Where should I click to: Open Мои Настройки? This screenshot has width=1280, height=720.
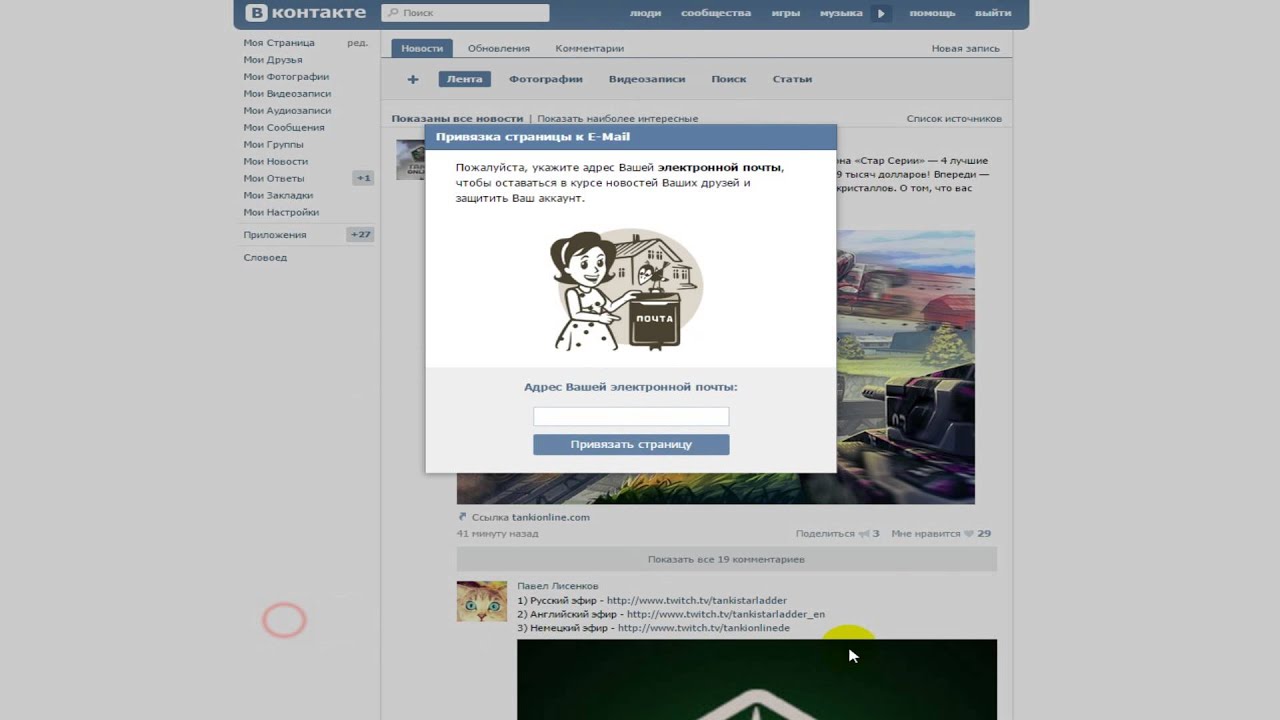click(x=281, y=213)
